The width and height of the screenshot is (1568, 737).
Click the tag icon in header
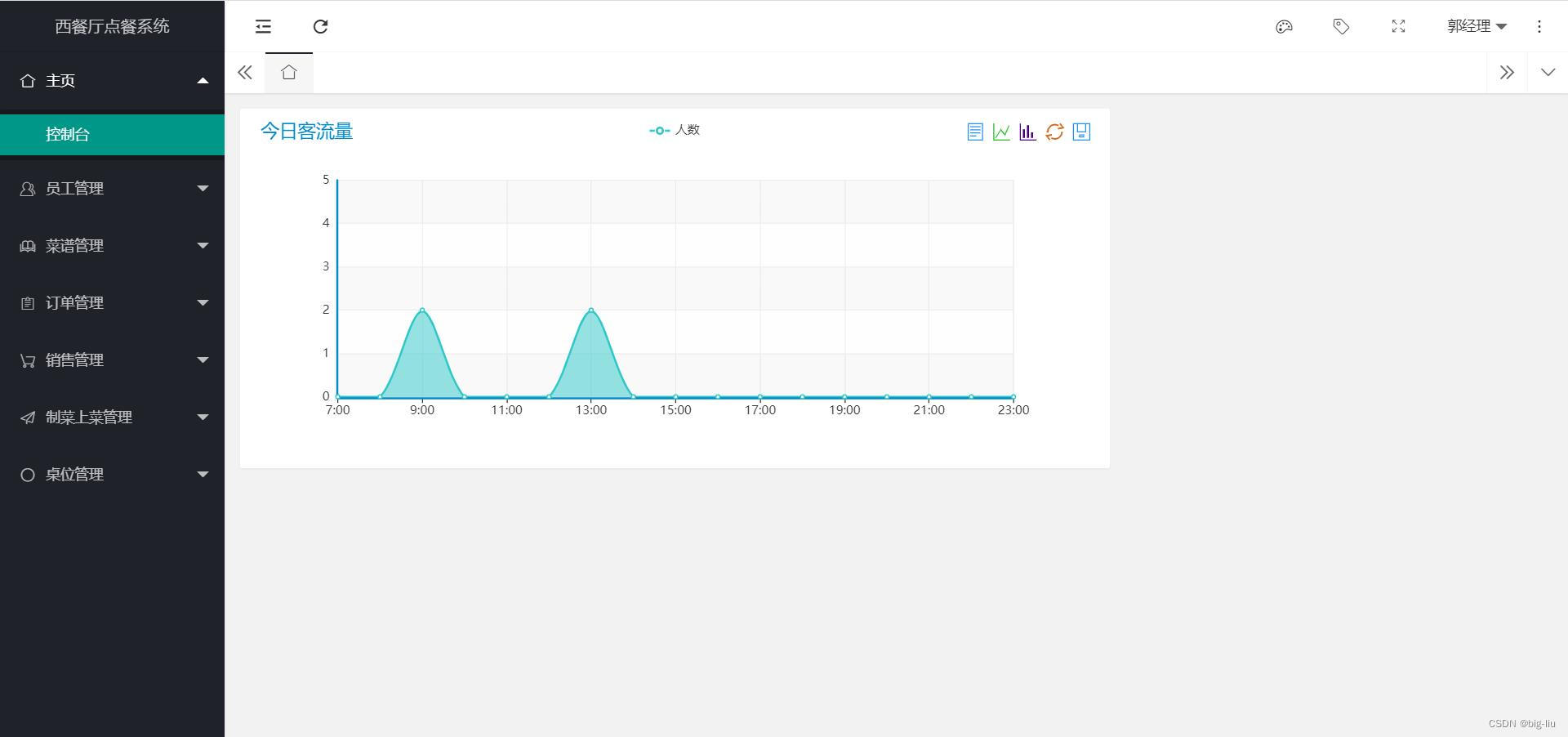[x=1341, y=26]
